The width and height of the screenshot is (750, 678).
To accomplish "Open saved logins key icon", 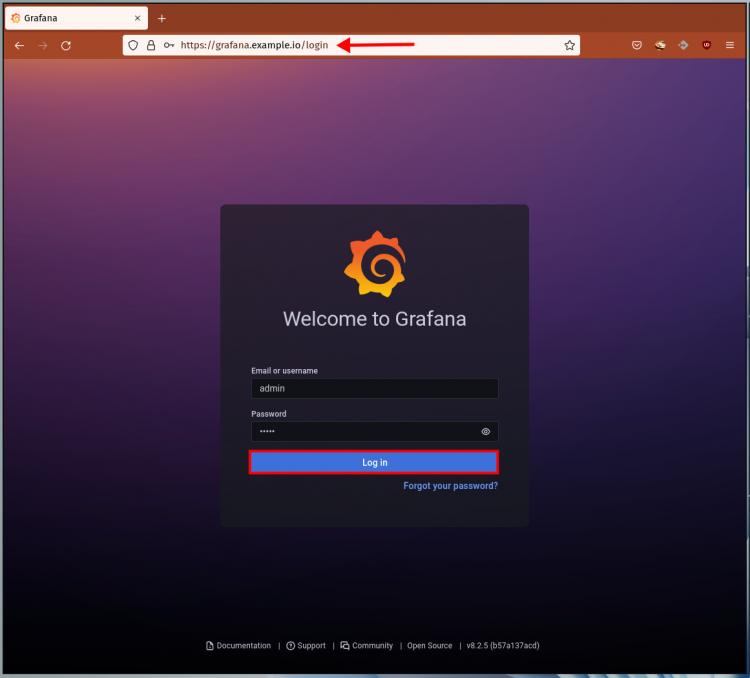I will [x=169, y=45].
